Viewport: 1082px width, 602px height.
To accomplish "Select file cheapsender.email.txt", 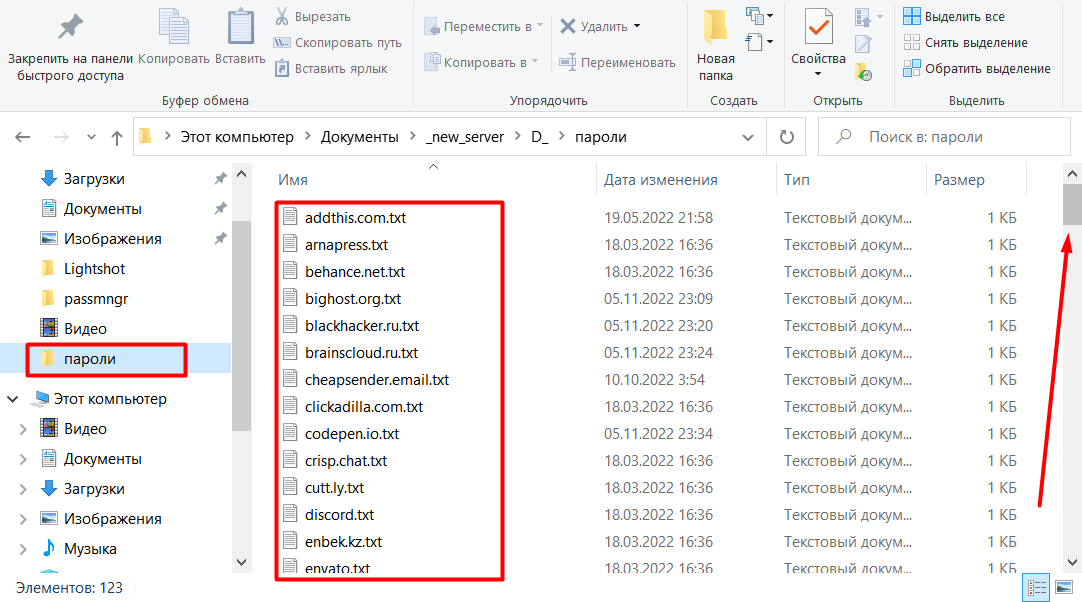I will (377, 380).
